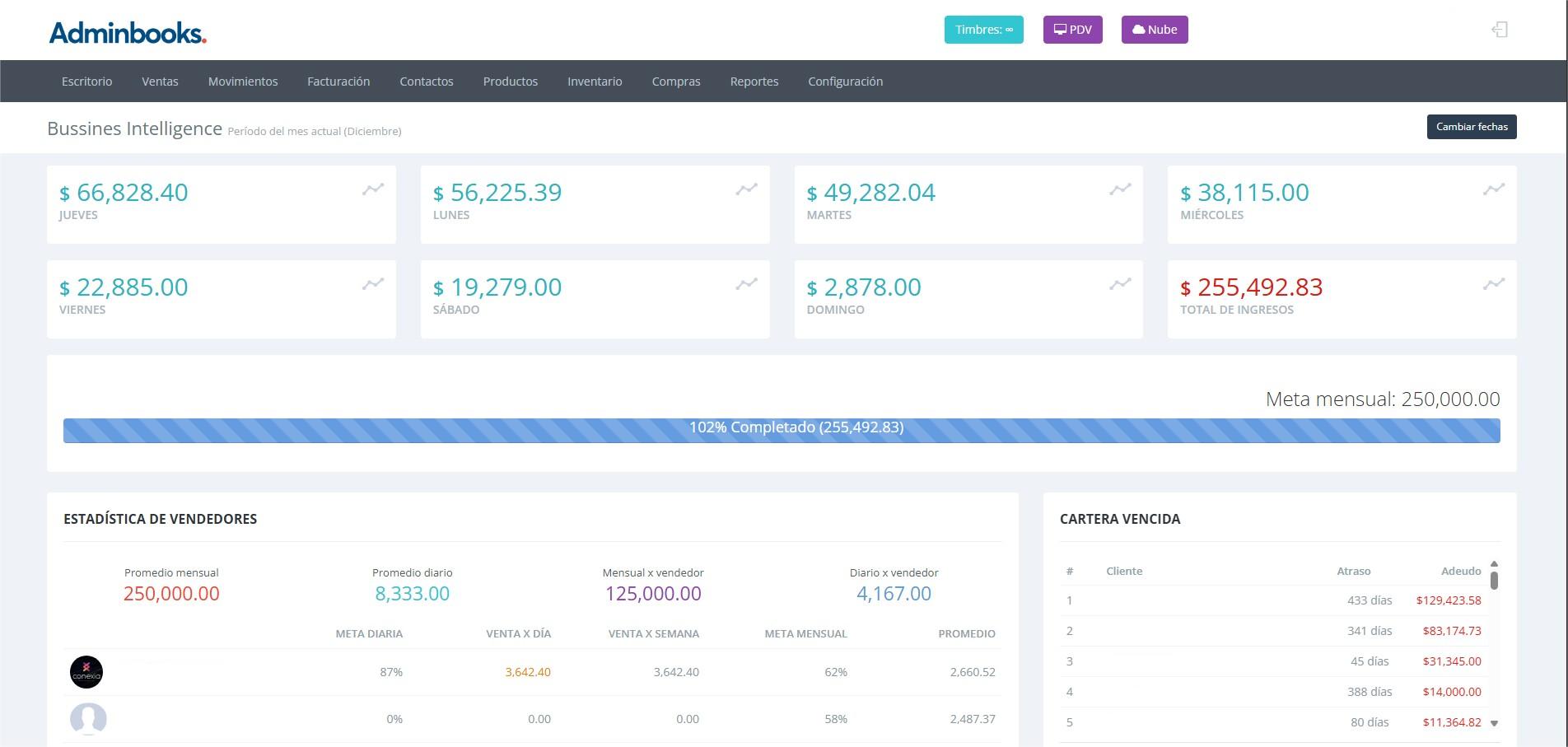
Task: Click the logout icon in the header
Action: pos(1500,30)
